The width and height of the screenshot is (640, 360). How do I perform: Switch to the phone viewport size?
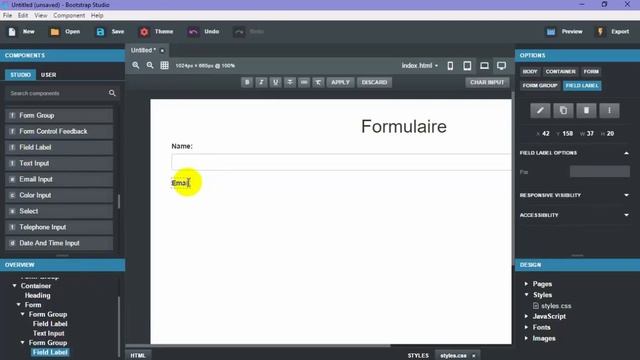point(450,65)
